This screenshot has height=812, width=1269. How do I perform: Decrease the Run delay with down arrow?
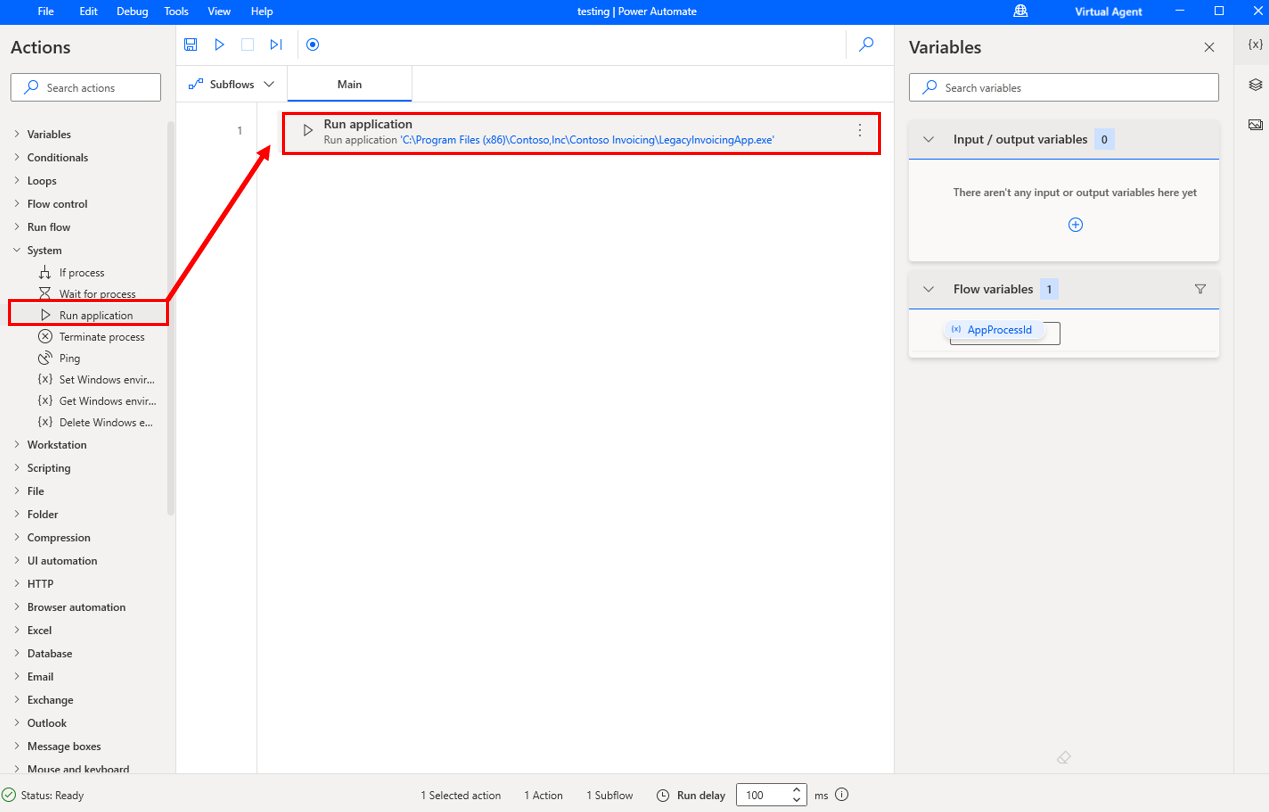[797, 800]
